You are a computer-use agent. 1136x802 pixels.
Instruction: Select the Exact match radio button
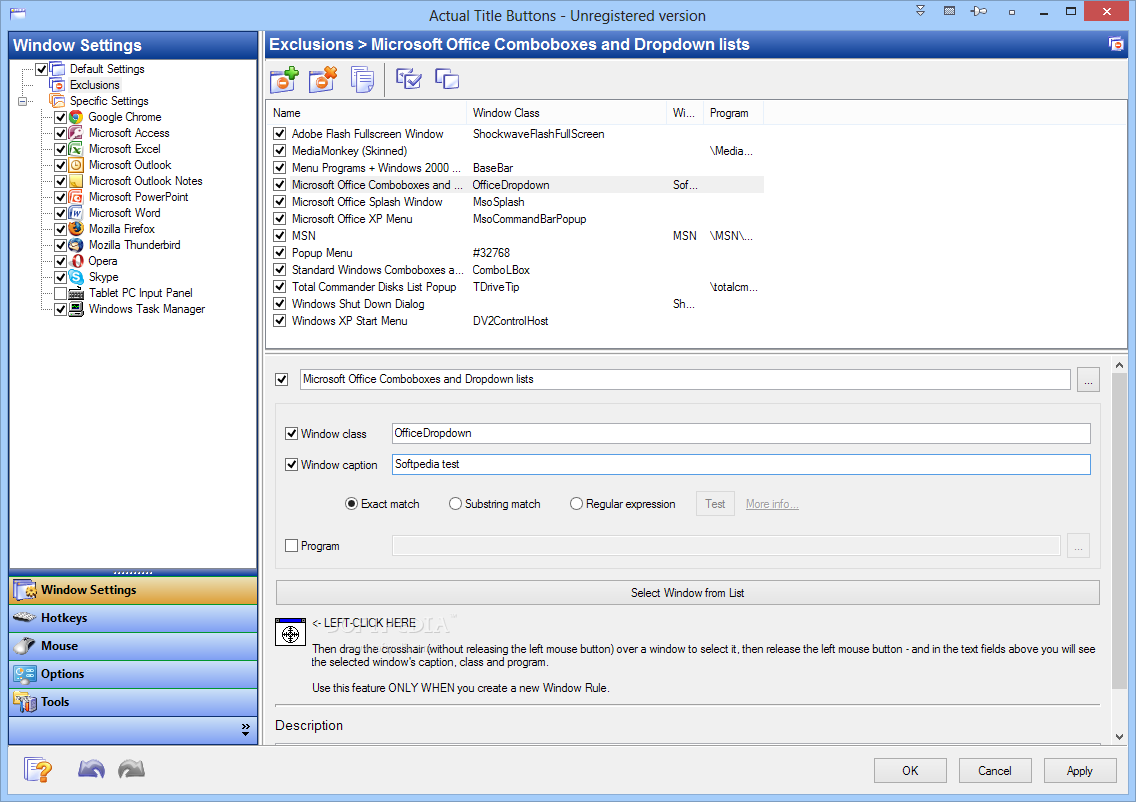click(x=351, y=504)
